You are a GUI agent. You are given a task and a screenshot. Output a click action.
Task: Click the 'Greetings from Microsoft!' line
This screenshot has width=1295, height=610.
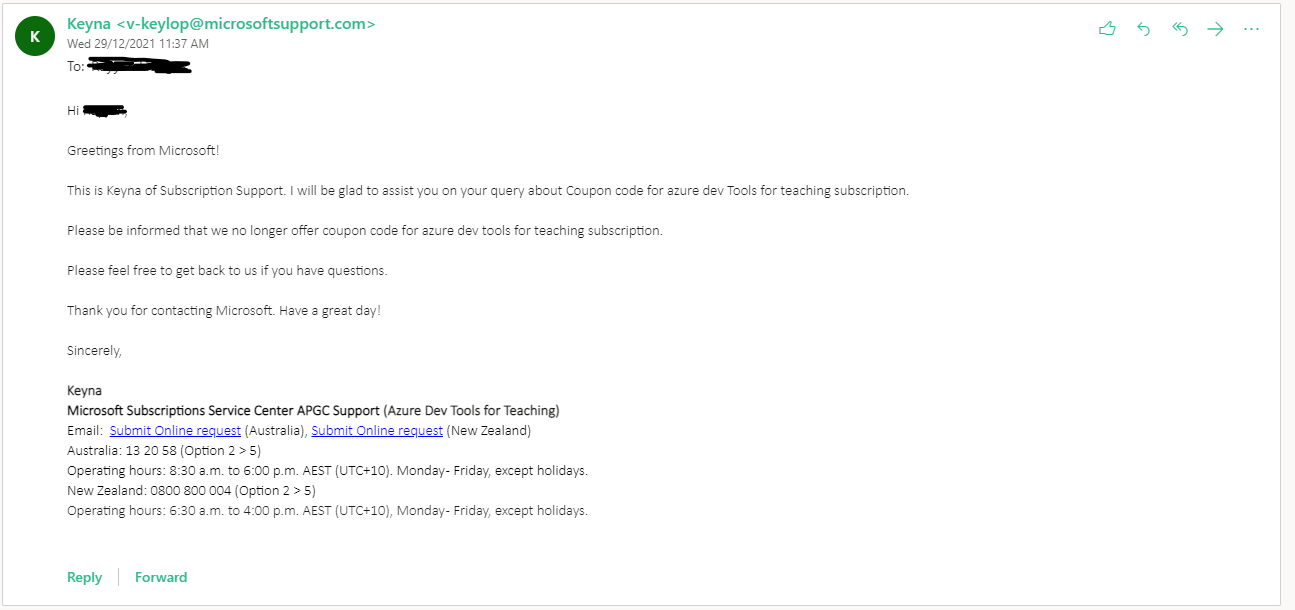143,151
